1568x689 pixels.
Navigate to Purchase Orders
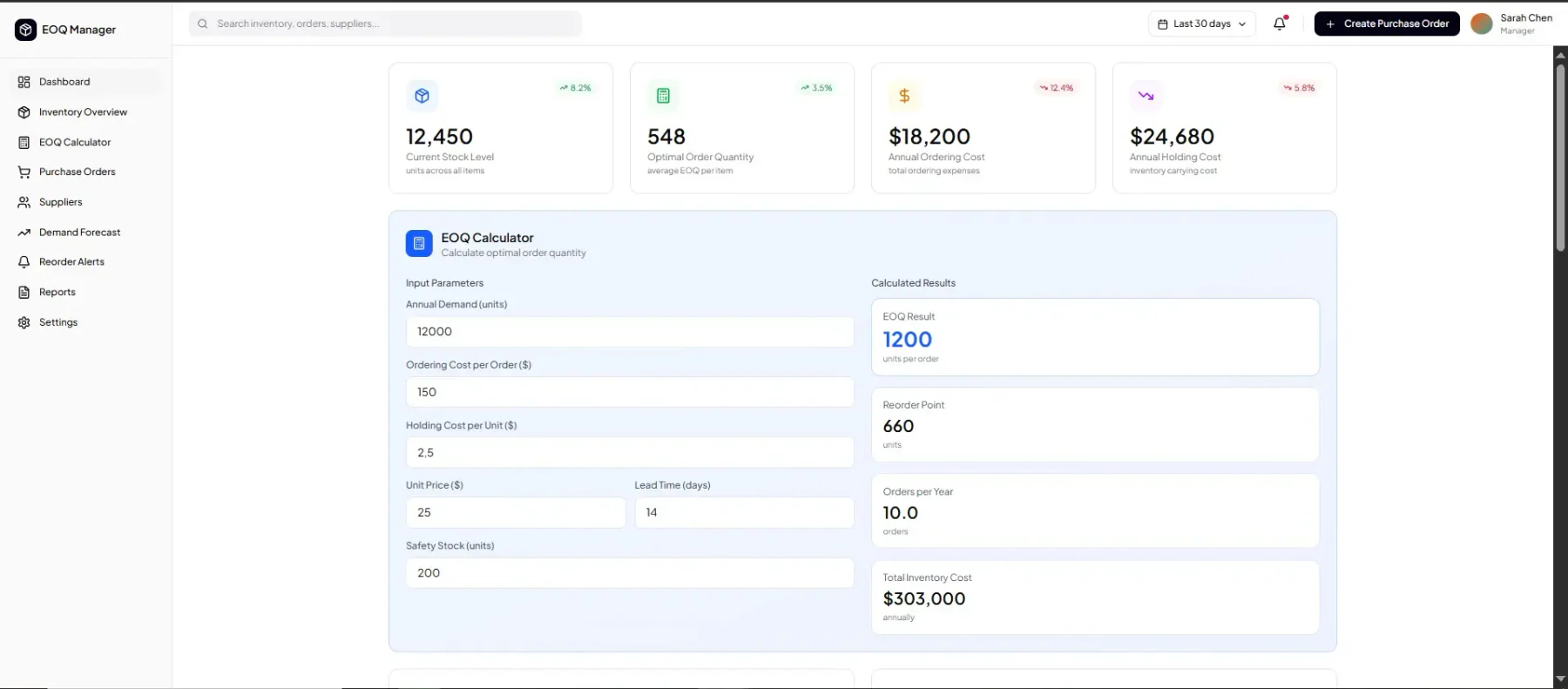(x=87, y=172)
